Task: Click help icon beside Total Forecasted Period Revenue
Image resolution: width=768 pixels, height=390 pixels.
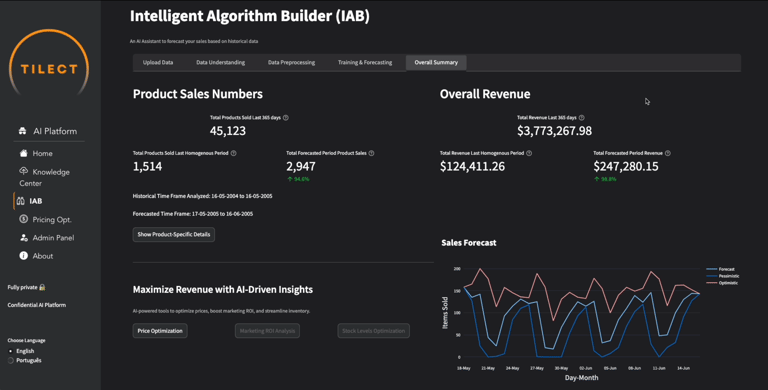Action: [668, 153]
